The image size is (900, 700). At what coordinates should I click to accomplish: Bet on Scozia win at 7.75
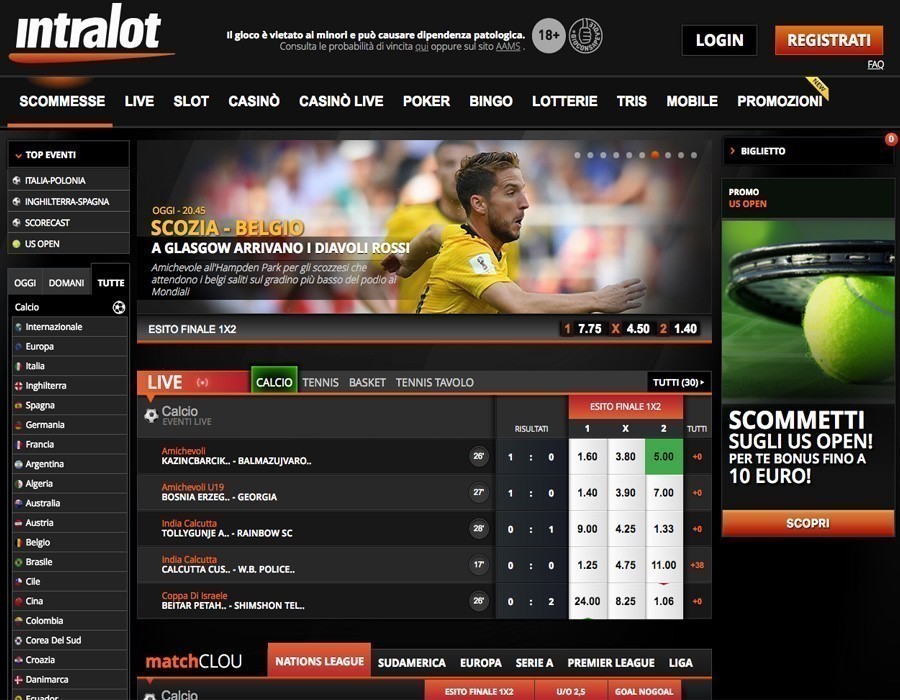click(x=583, y=329)
